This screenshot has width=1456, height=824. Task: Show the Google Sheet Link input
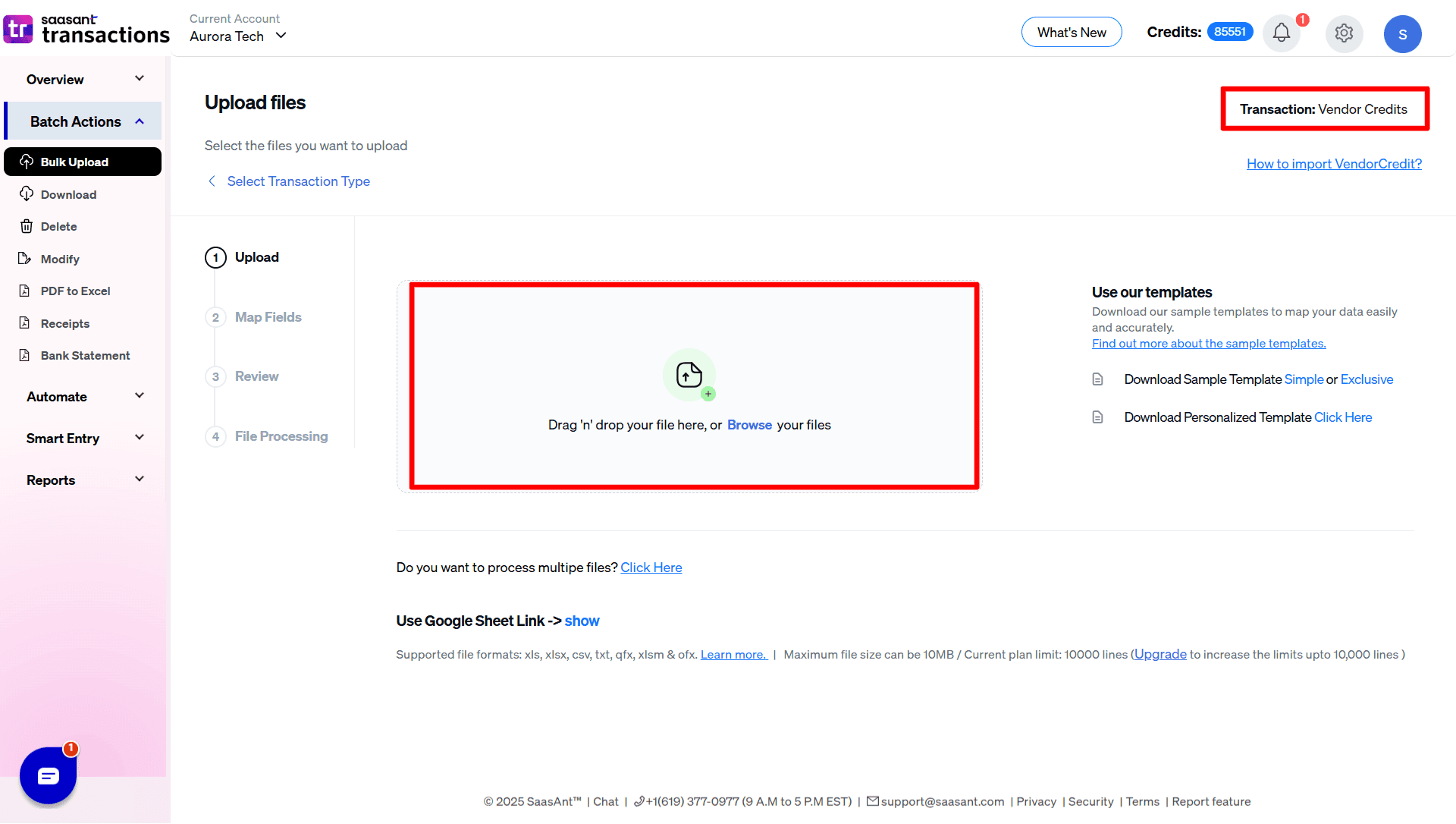pos(582,621)
